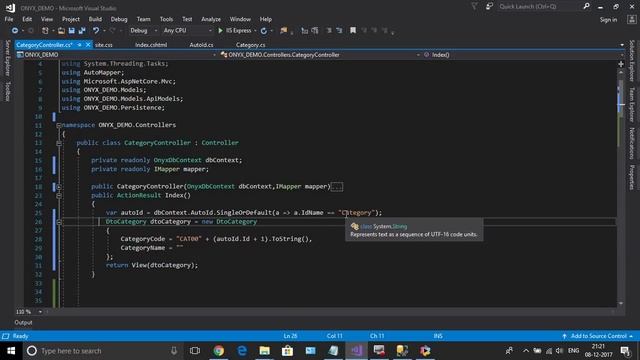Click the Open File folder icon
640x360 pixels.
click(x=61, y=31)
